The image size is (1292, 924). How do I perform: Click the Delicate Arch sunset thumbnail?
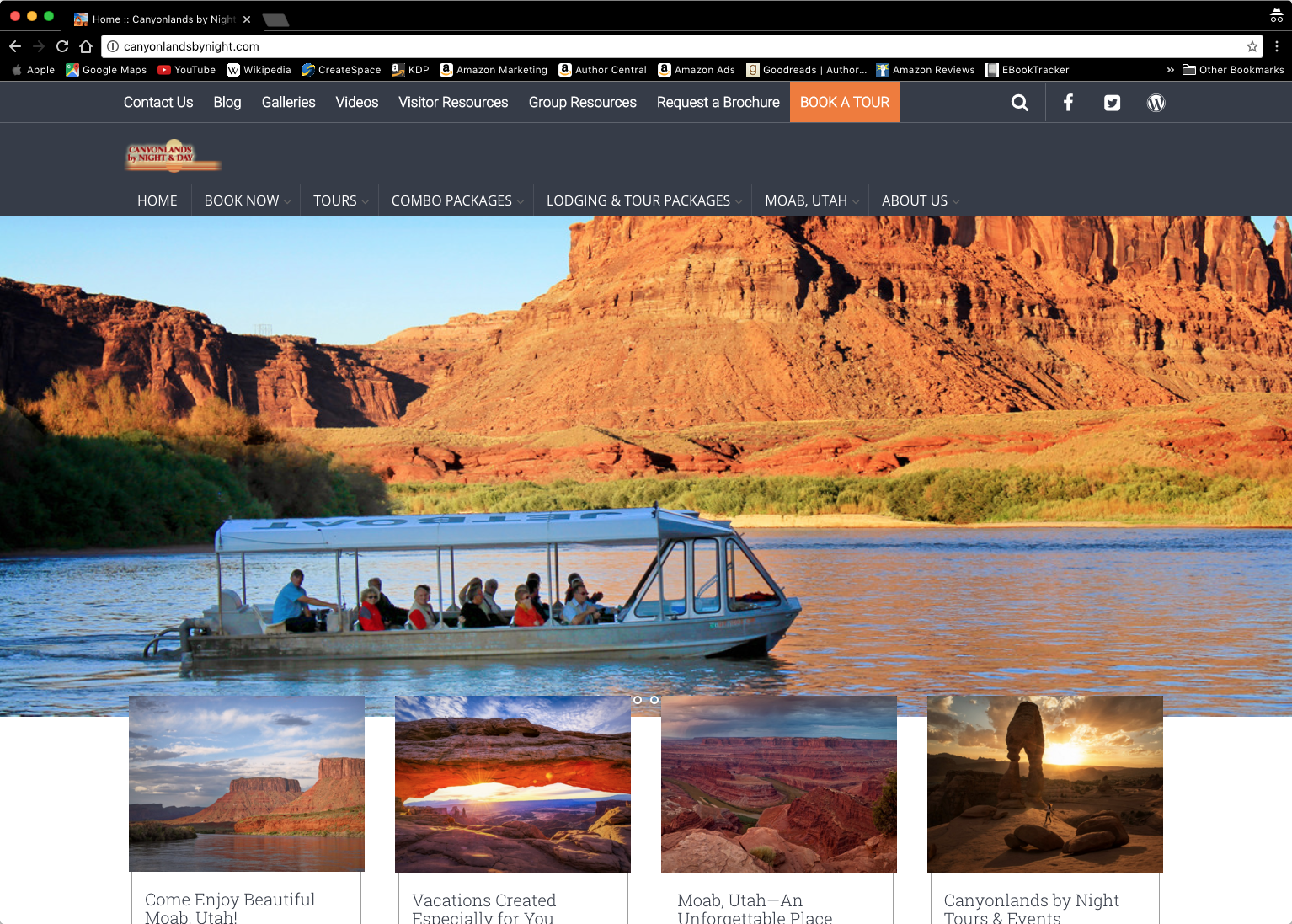(x=1044, y=783)
